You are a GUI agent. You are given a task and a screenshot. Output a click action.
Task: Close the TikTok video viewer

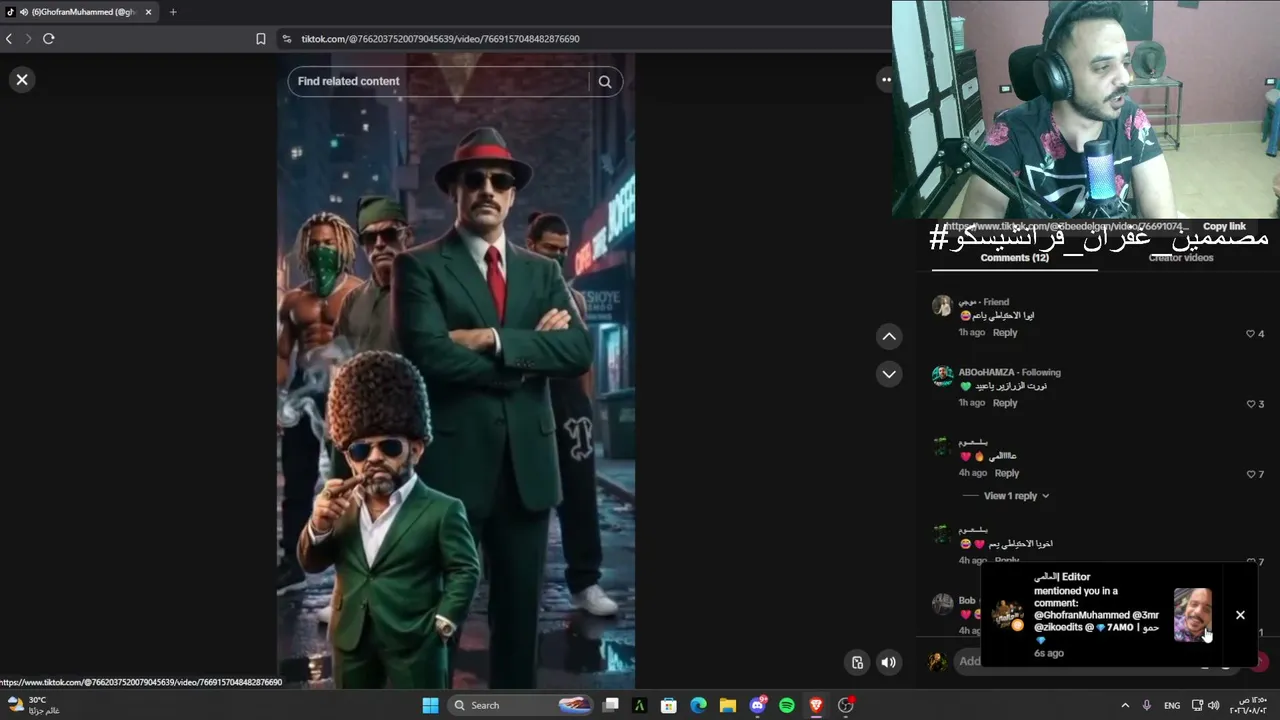(x=22, y=80)
